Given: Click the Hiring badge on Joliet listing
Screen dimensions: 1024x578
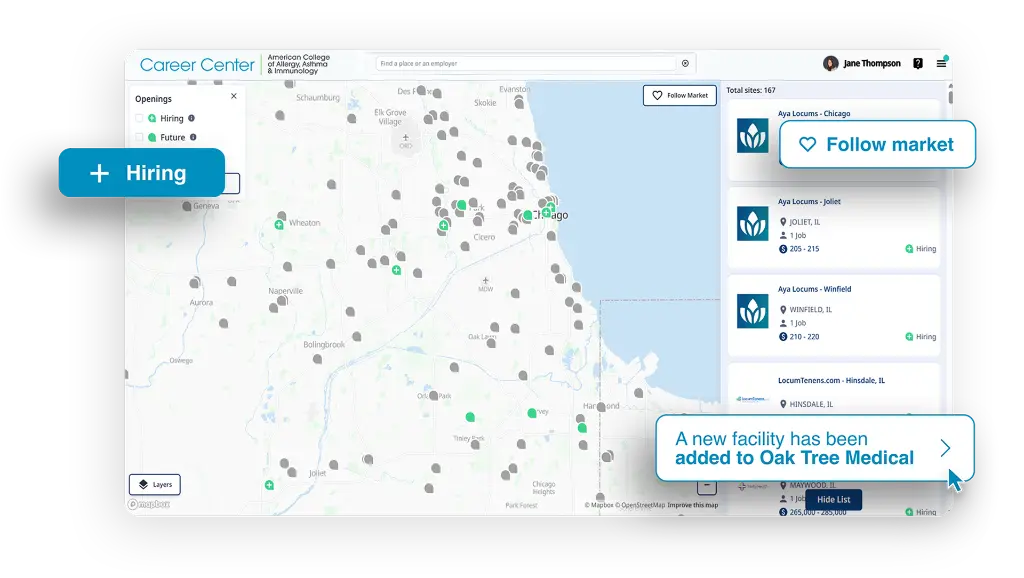Looking at the screenshot, I should click(920, 249).
